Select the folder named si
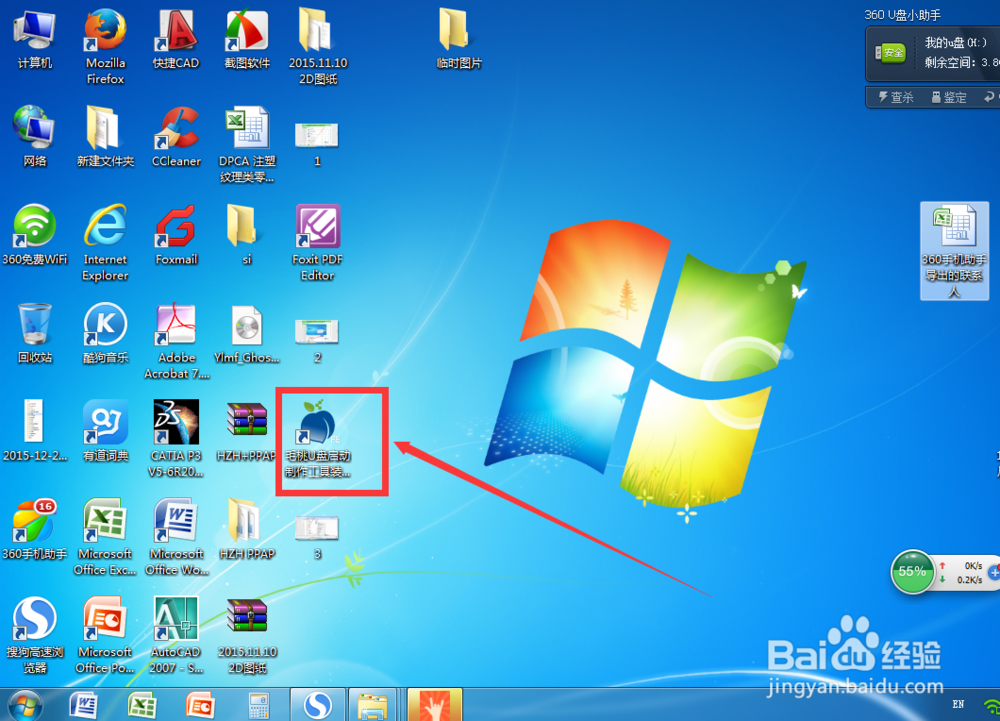This screenshot has height=721, width=1000. (246, 235)
